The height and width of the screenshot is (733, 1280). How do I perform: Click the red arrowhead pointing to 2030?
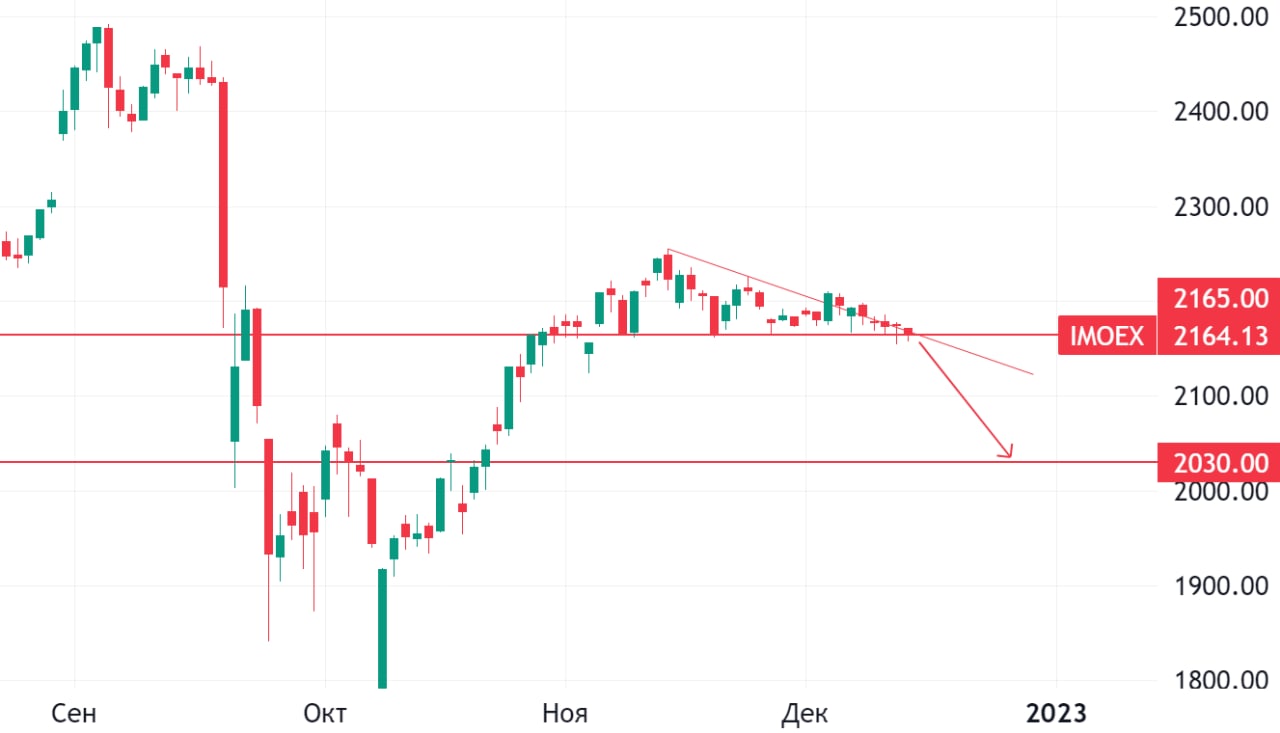coord(1008,453)
